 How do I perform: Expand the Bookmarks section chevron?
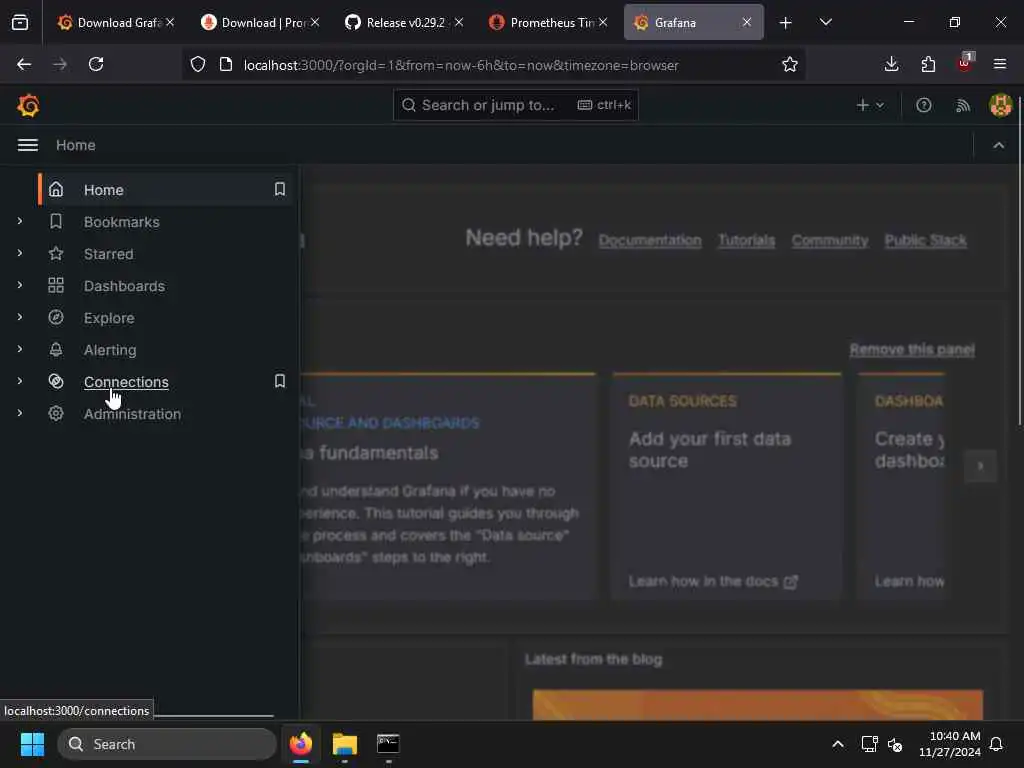(x=20, y=221)
